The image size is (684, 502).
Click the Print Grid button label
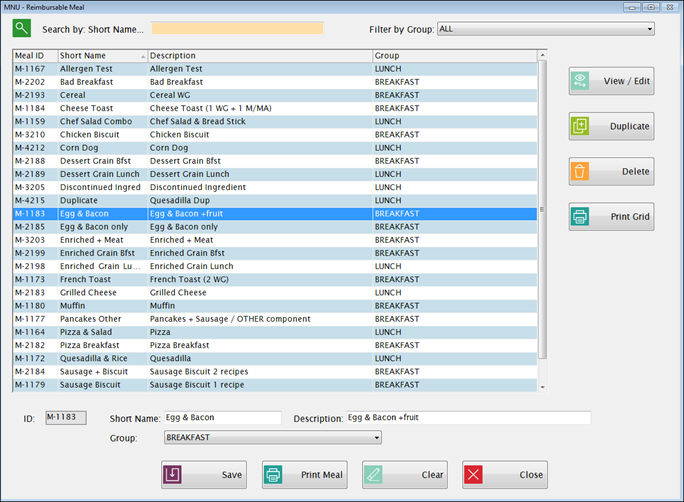click(630, 216)
